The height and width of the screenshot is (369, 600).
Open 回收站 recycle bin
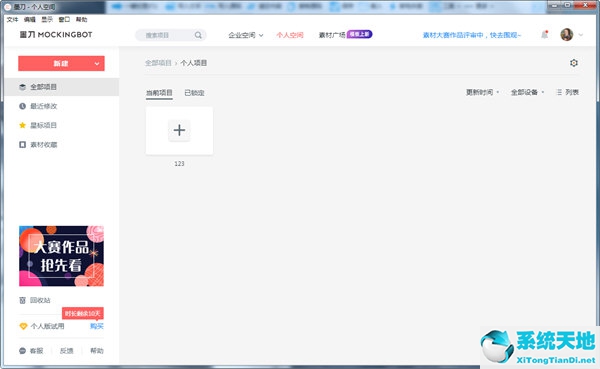tap(40, 300)
